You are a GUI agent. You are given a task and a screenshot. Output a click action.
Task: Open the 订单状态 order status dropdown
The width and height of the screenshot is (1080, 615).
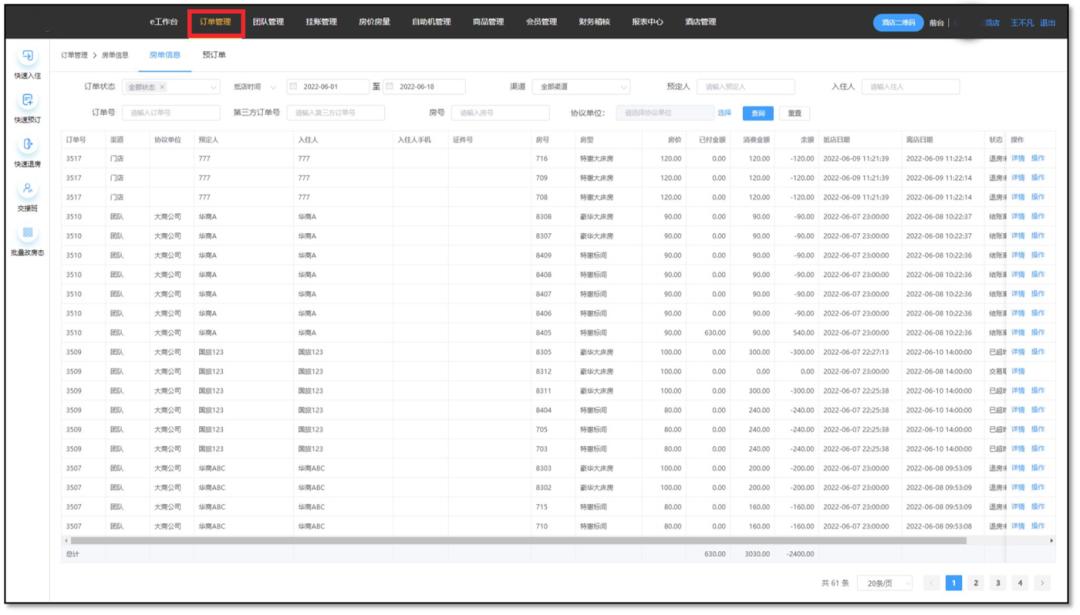[172, 87]
